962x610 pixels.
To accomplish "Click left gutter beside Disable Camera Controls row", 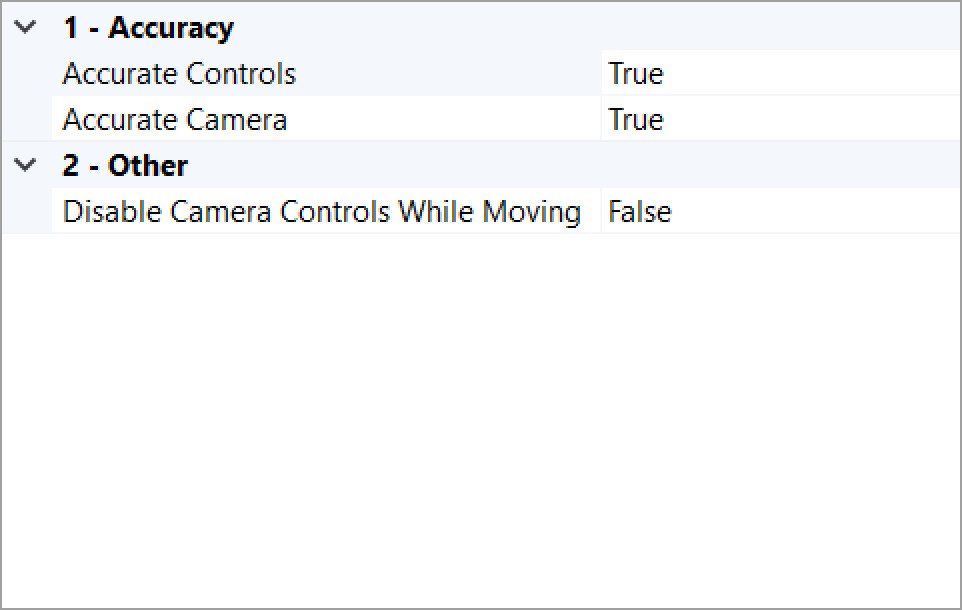I will pos(26,212).
